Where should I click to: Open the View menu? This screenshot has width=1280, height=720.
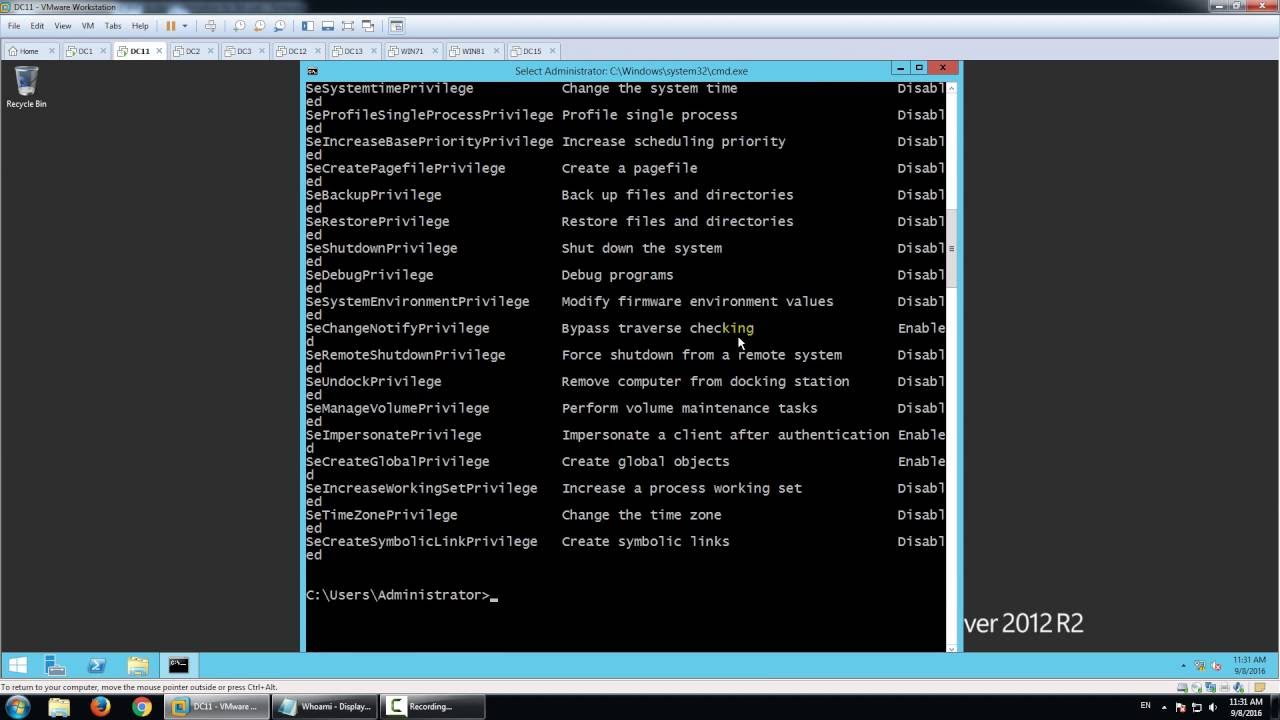62,26
